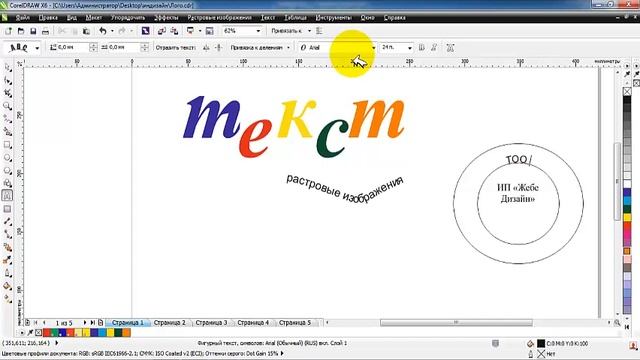The height and width of the screenshot is (360, 640).
Task: Open the Справка menu
Action: (x=394, y=18)
